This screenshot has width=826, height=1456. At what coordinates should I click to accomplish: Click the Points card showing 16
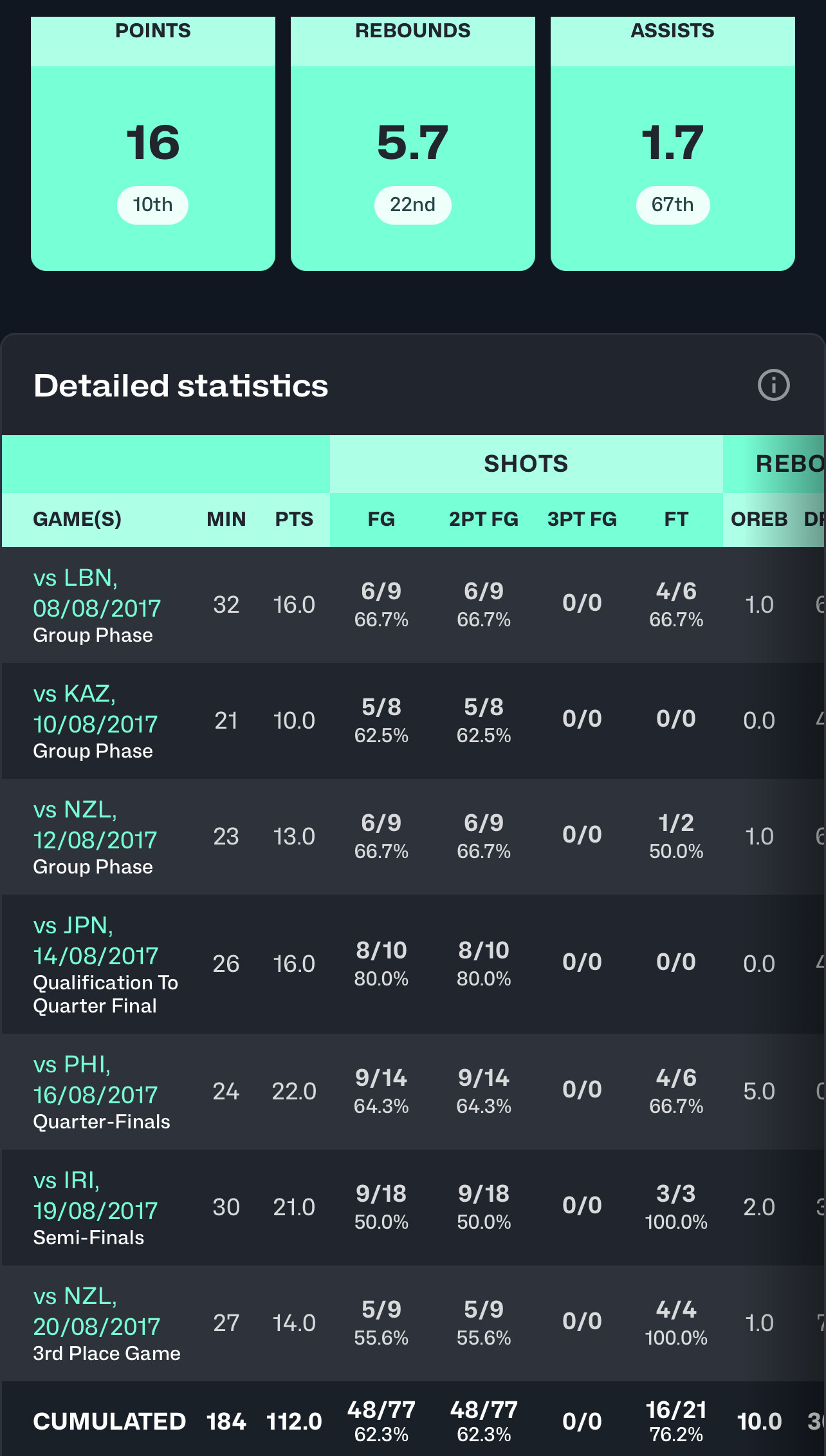point(153,144)
